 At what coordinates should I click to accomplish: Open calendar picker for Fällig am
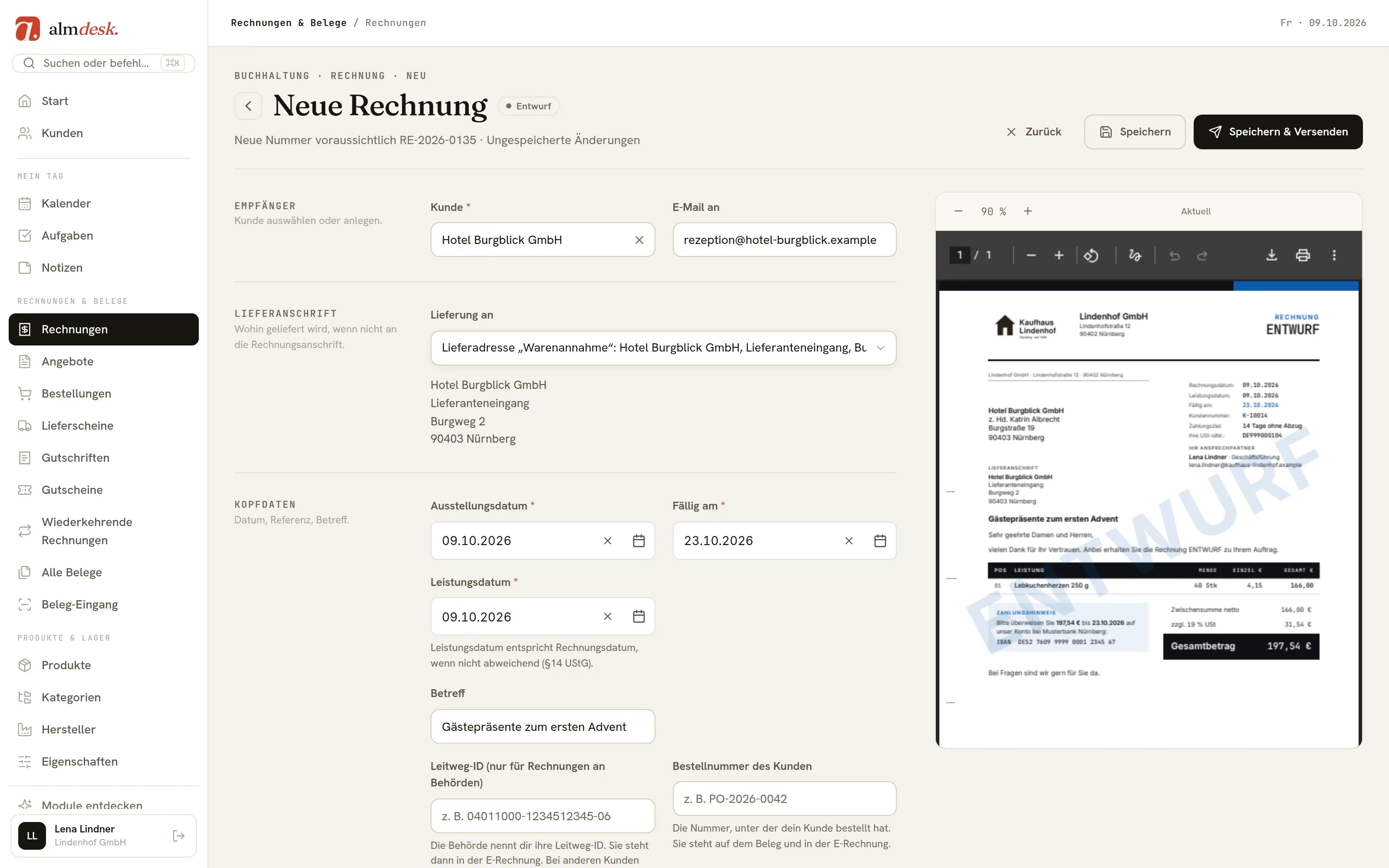point(880,541)
